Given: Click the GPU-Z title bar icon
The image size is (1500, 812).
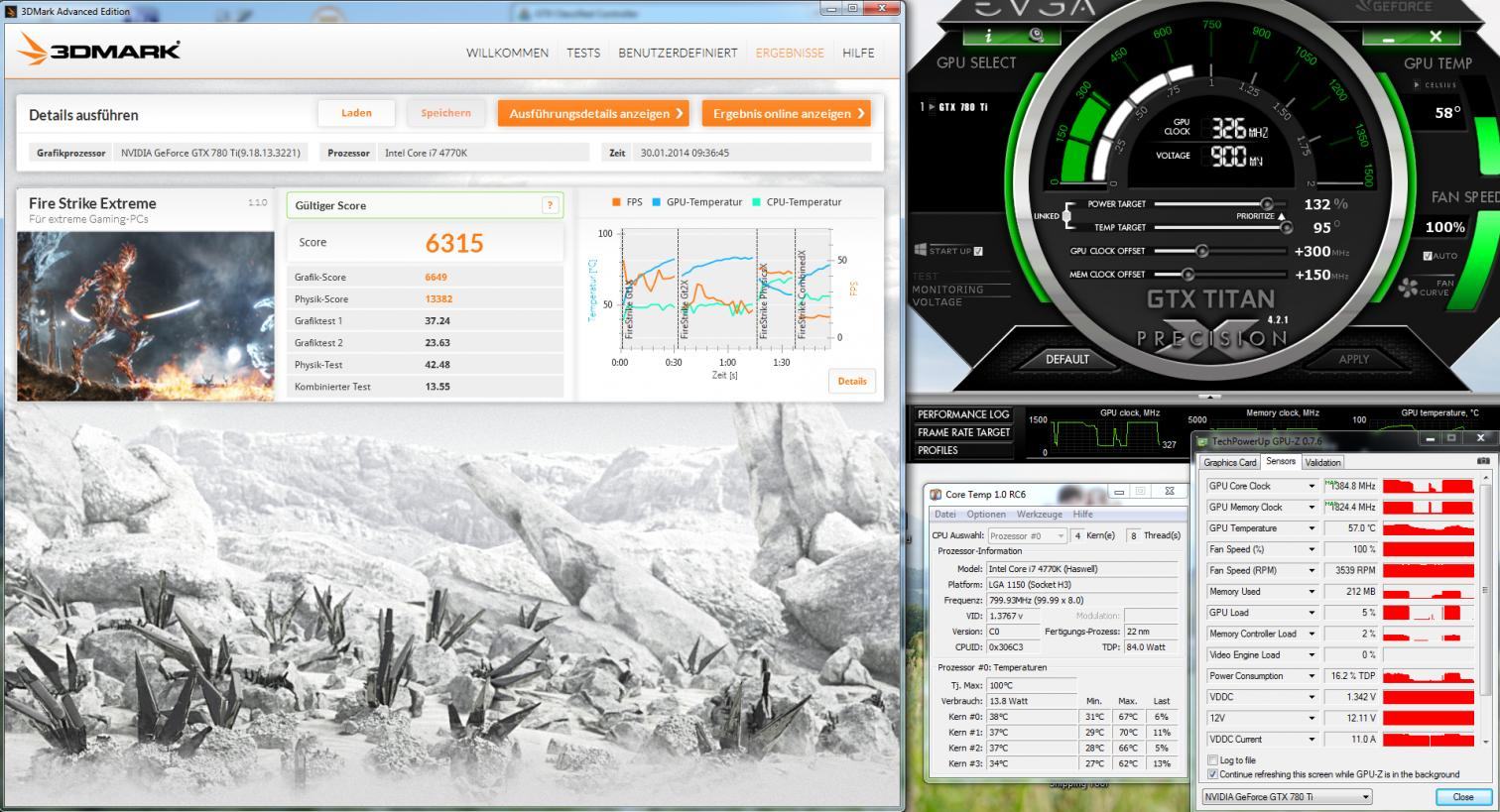Looking at the screenshot, I should point(1203,441).
